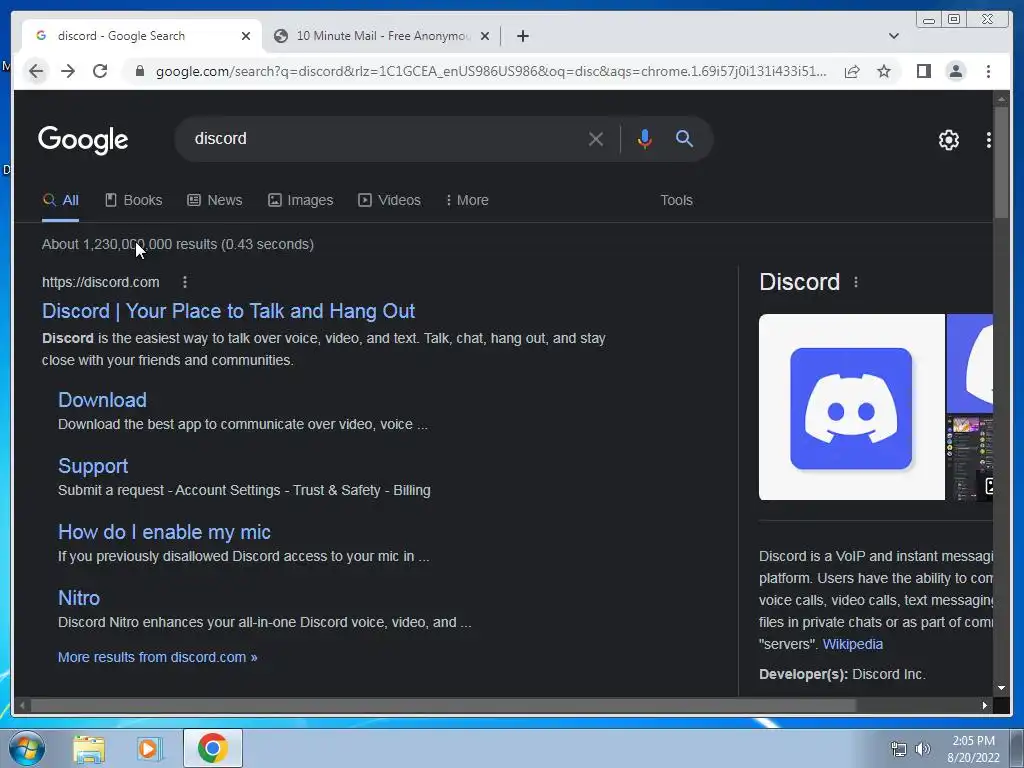Select the All results tab
This screenshot has width=1024, height=768.
point(61,200)
